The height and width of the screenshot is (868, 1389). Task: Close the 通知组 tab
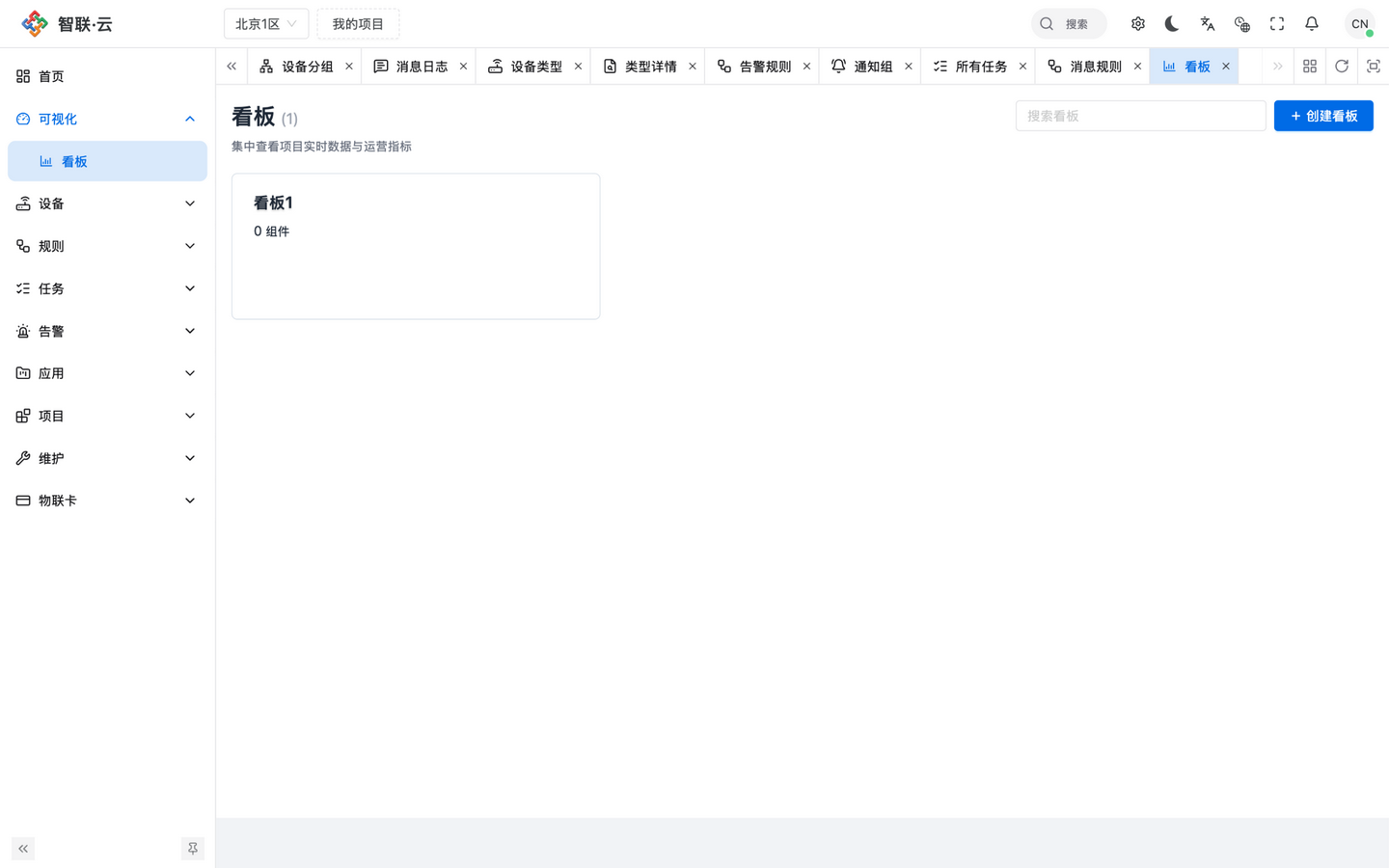click(x=909, y=67)
